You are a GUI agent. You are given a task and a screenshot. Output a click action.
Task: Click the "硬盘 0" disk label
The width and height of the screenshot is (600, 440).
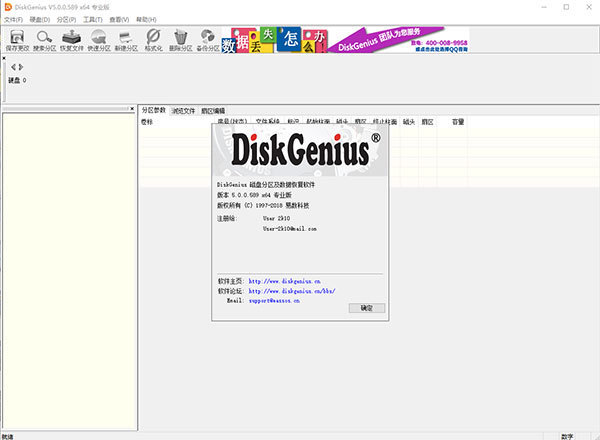pyautogui.click(x=17, y=80)
